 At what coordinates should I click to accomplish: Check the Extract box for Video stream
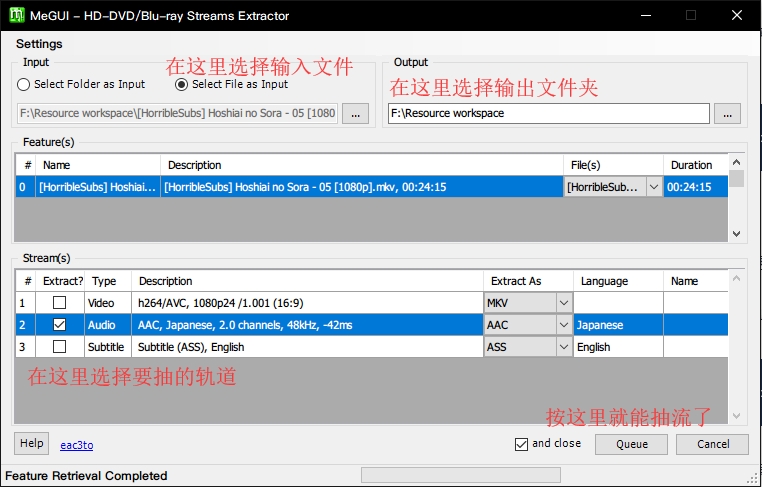point(59,303)
